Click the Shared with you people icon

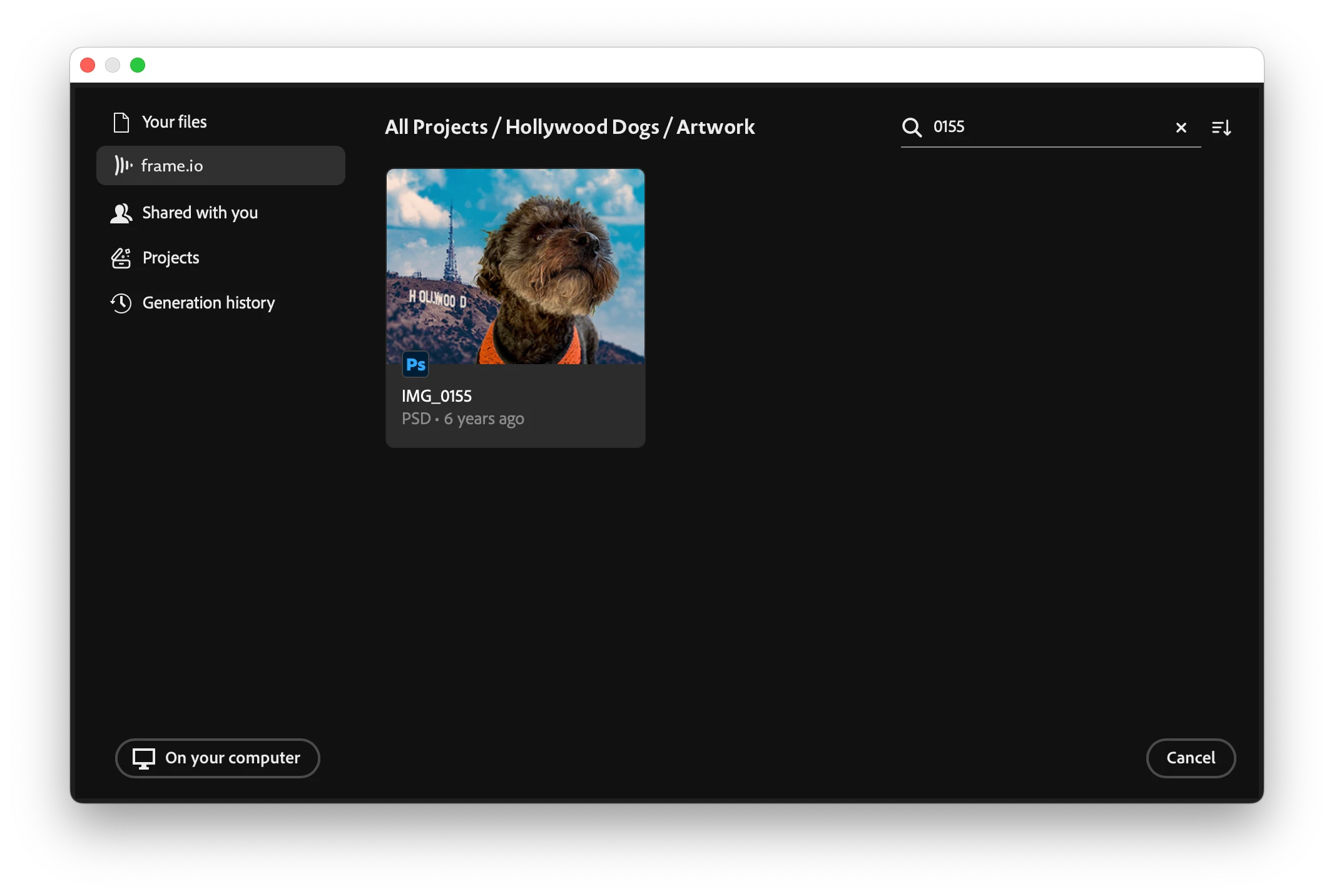121,213
